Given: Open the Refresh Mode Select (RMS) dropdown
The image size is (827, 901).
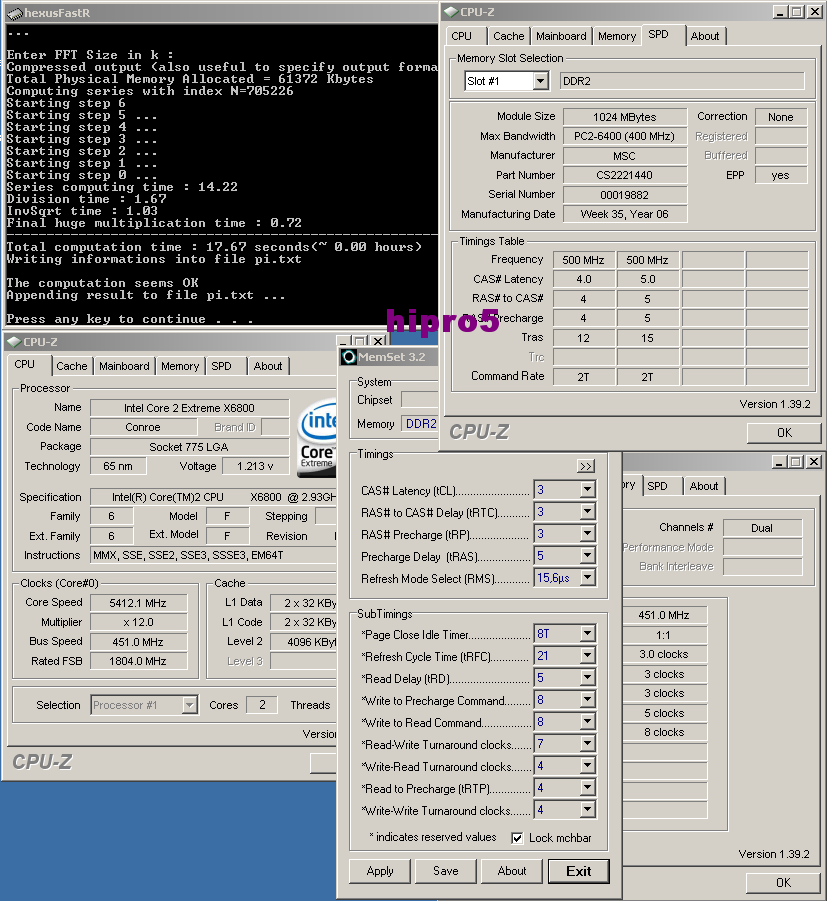Looking at the screenshot, I should (587, 577).
